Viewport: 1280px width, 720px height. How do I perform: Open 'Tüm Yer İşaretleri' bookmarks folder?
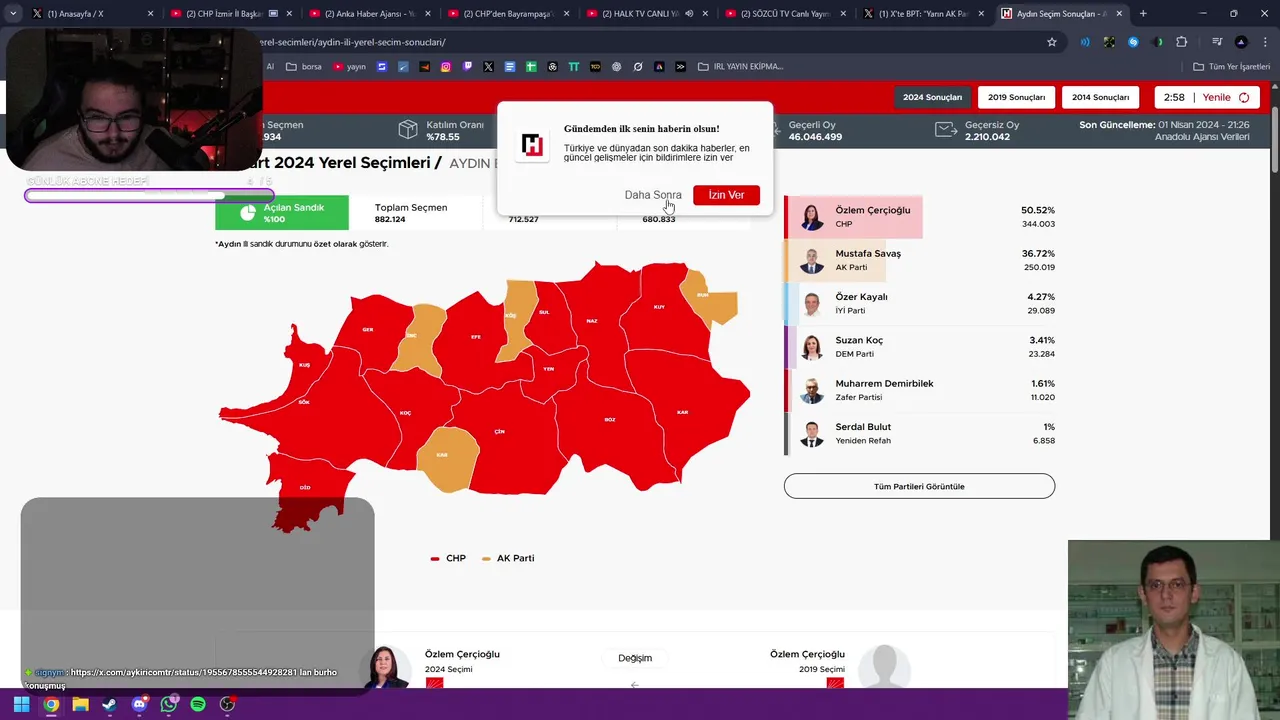click(x=1231, y=67)
